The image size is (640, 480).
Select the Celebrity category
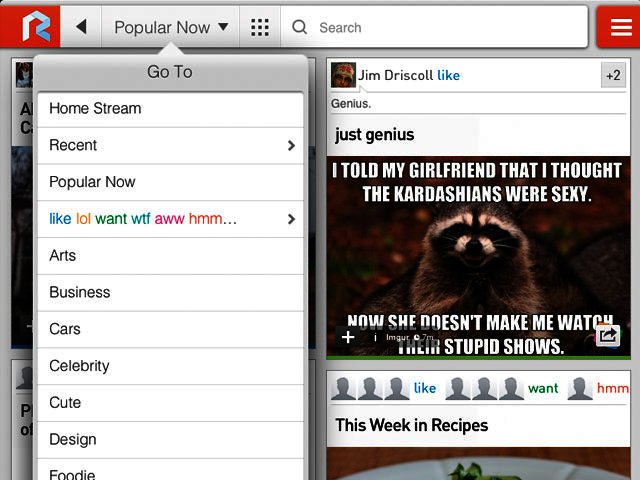pyautogui.click(x=170, y=366)
